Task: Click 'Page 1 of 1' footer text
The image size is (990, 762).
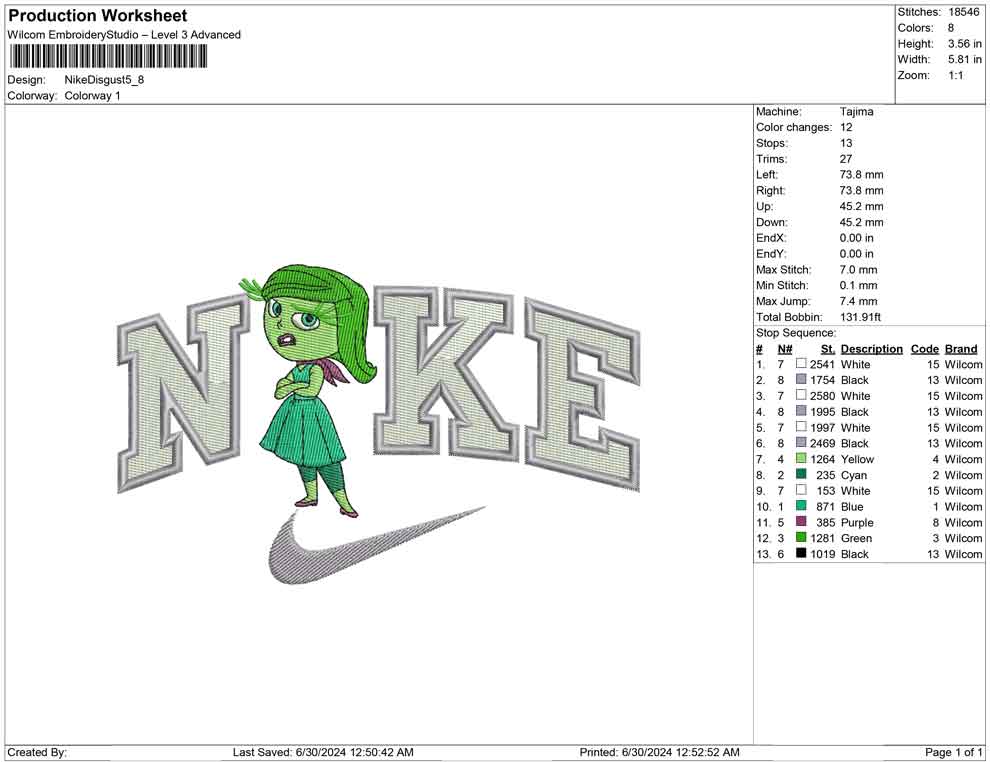Action: pos(953,752)
